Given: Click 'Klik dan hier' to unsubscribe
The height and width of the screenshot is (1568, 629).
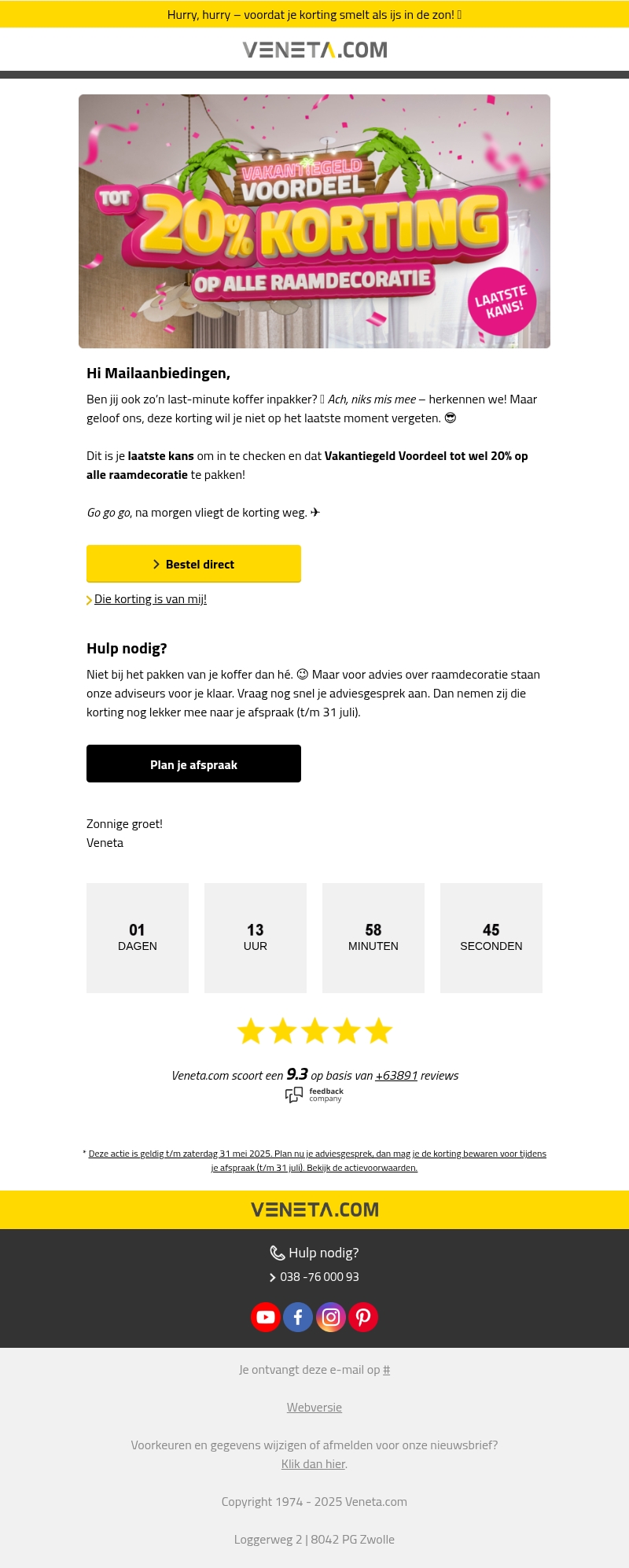Looking at the screenshot, I should 314,1464.
